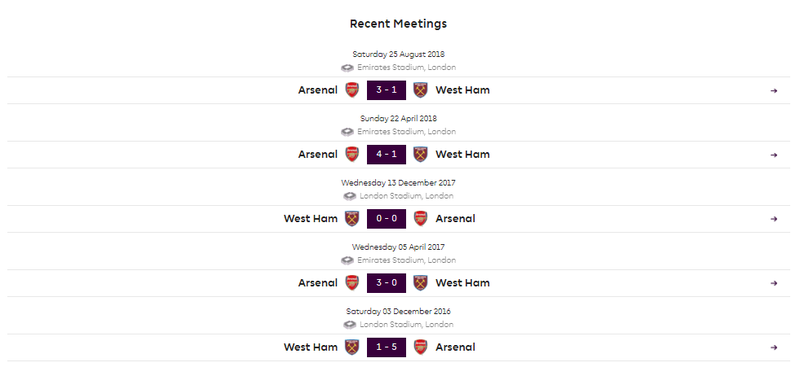Click West Ham name in 0 - 0 row
Viewport: 800px width, 367px height.
click(311, 218)
